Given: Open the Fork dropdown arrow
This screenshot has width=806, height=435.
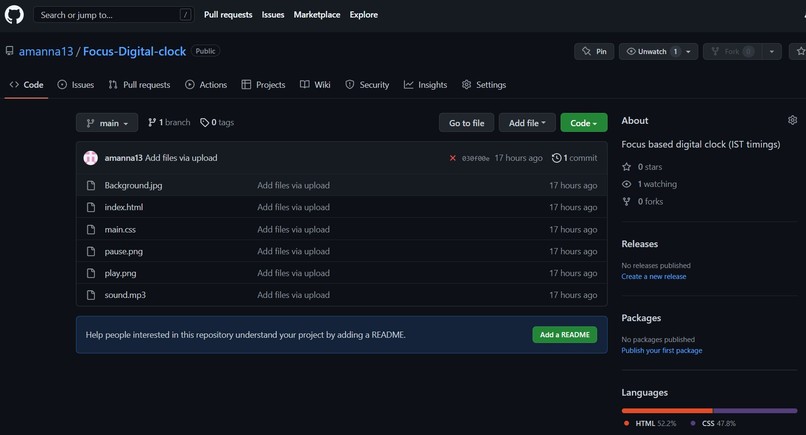Looking at the screenshot, I should click(x=772, y=51).
